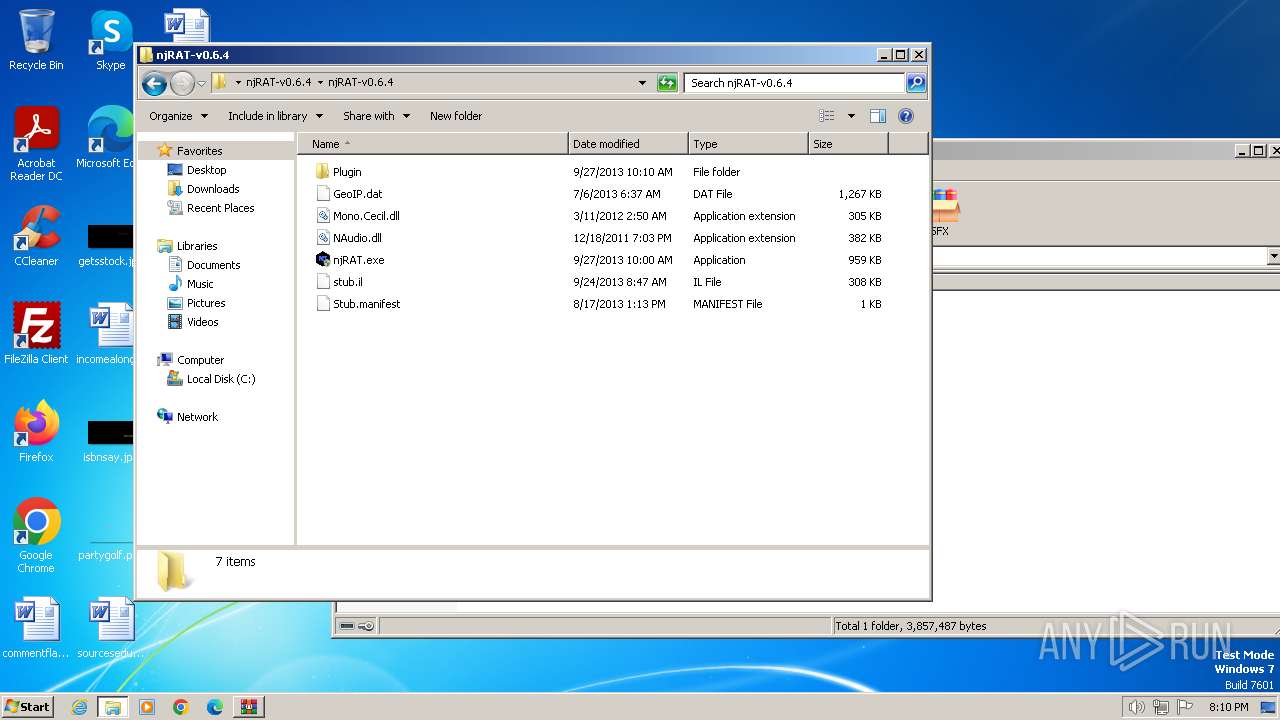
Task: Open the Organize menu
Action: (178, 116)
